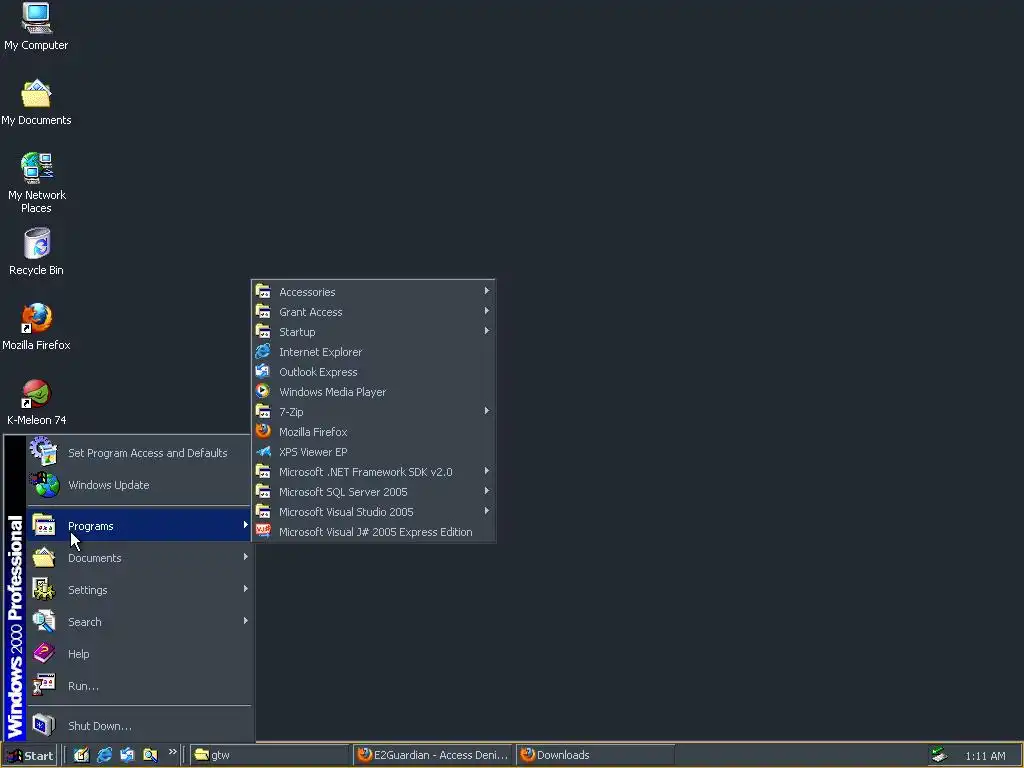Expand the Startup submenu arrow
This screenshot has width=1024, height=768.
point(487,330)
